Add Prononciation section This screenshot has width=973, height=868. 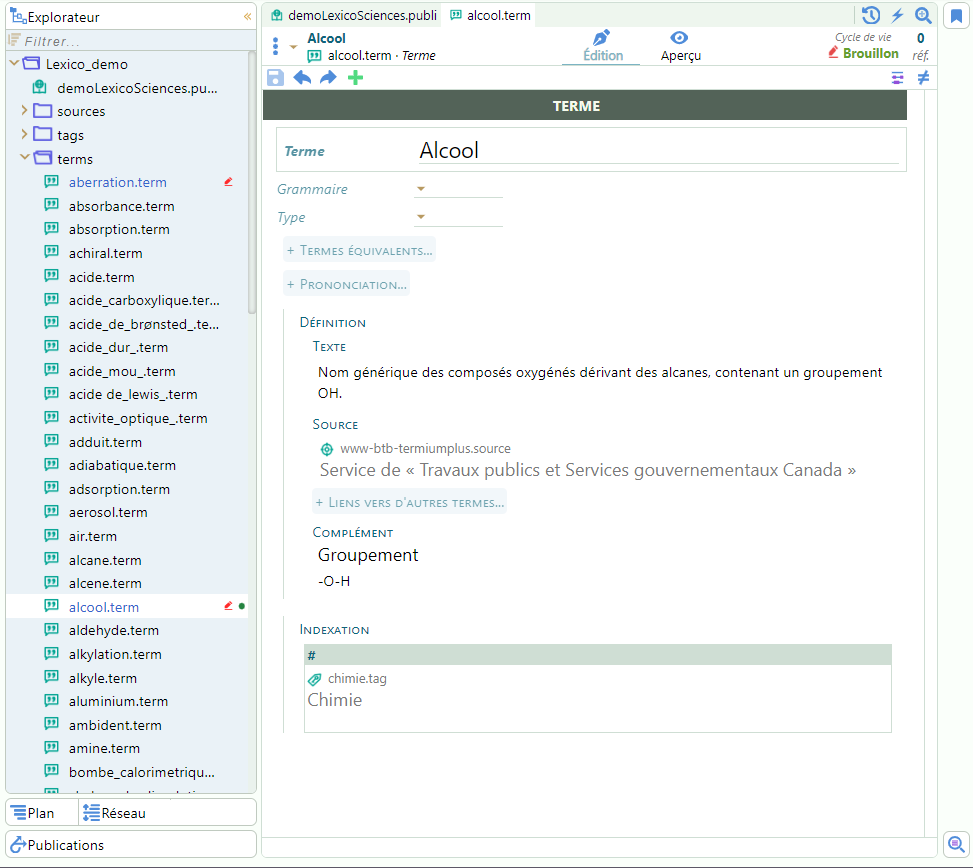tap(347, 285)
